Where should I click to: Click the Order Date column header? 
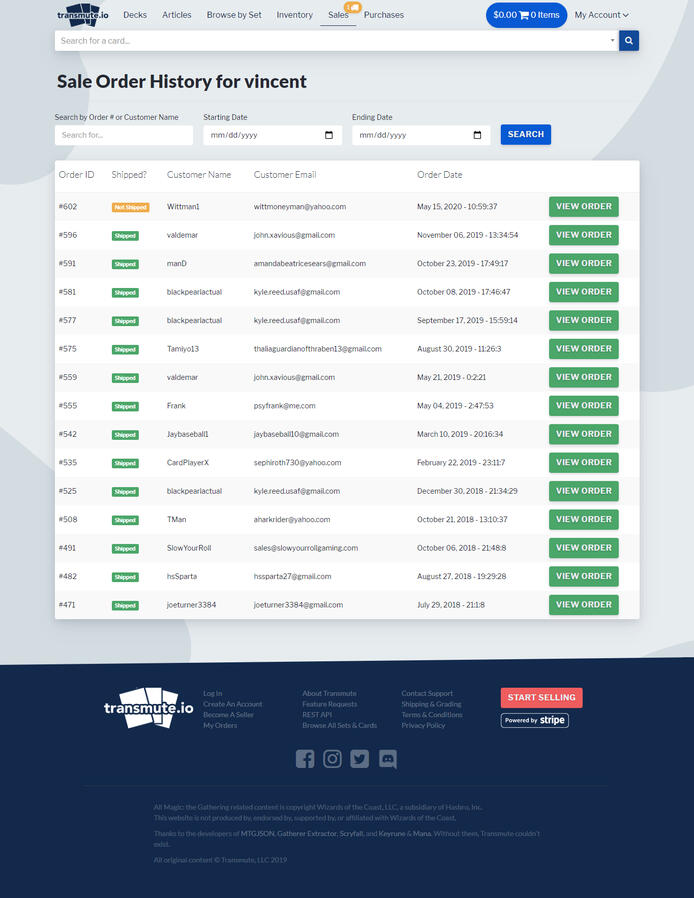439,175
